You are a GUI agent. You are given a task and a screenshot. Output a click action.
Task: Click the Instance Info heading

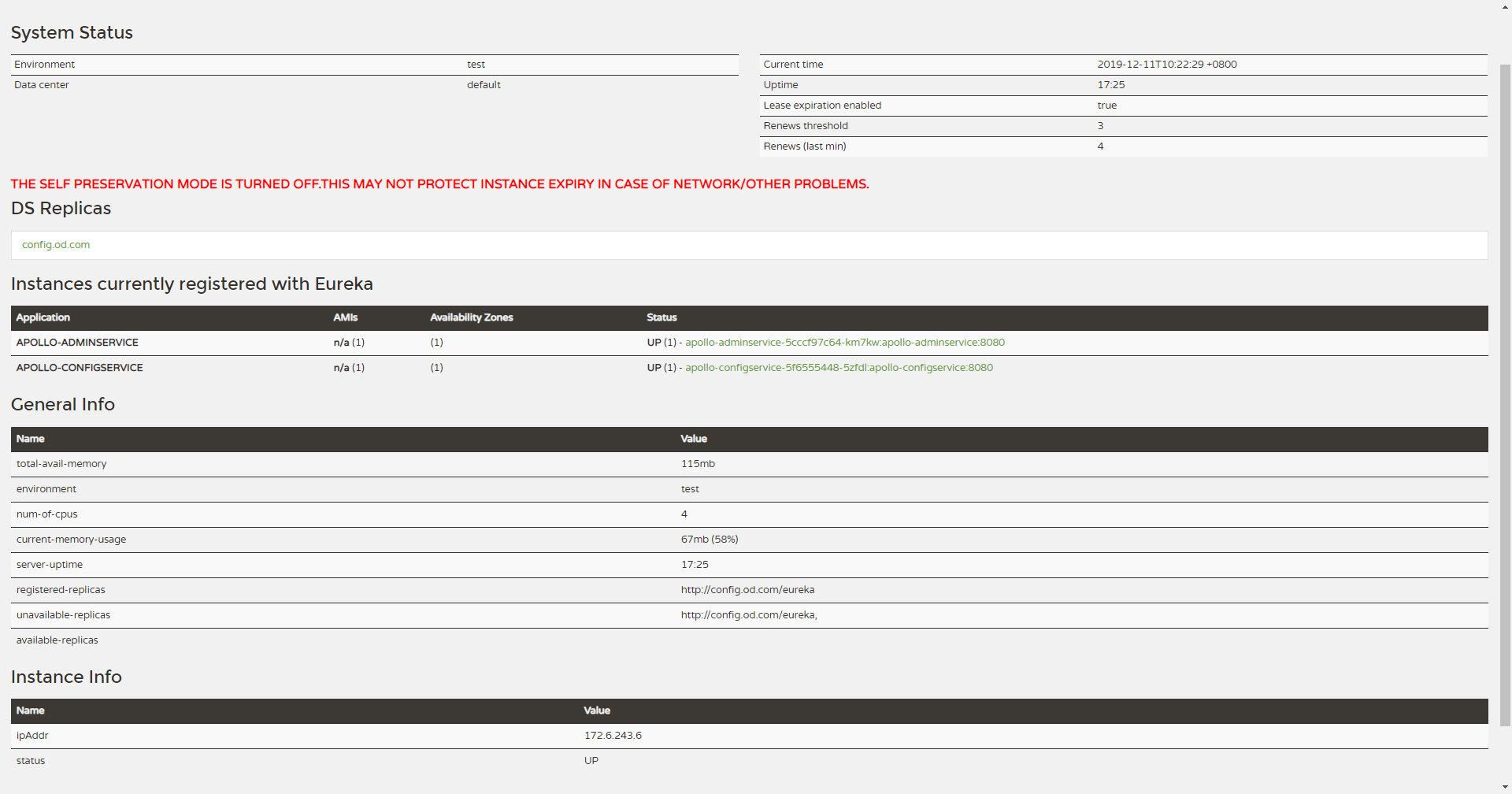[66, 677]
